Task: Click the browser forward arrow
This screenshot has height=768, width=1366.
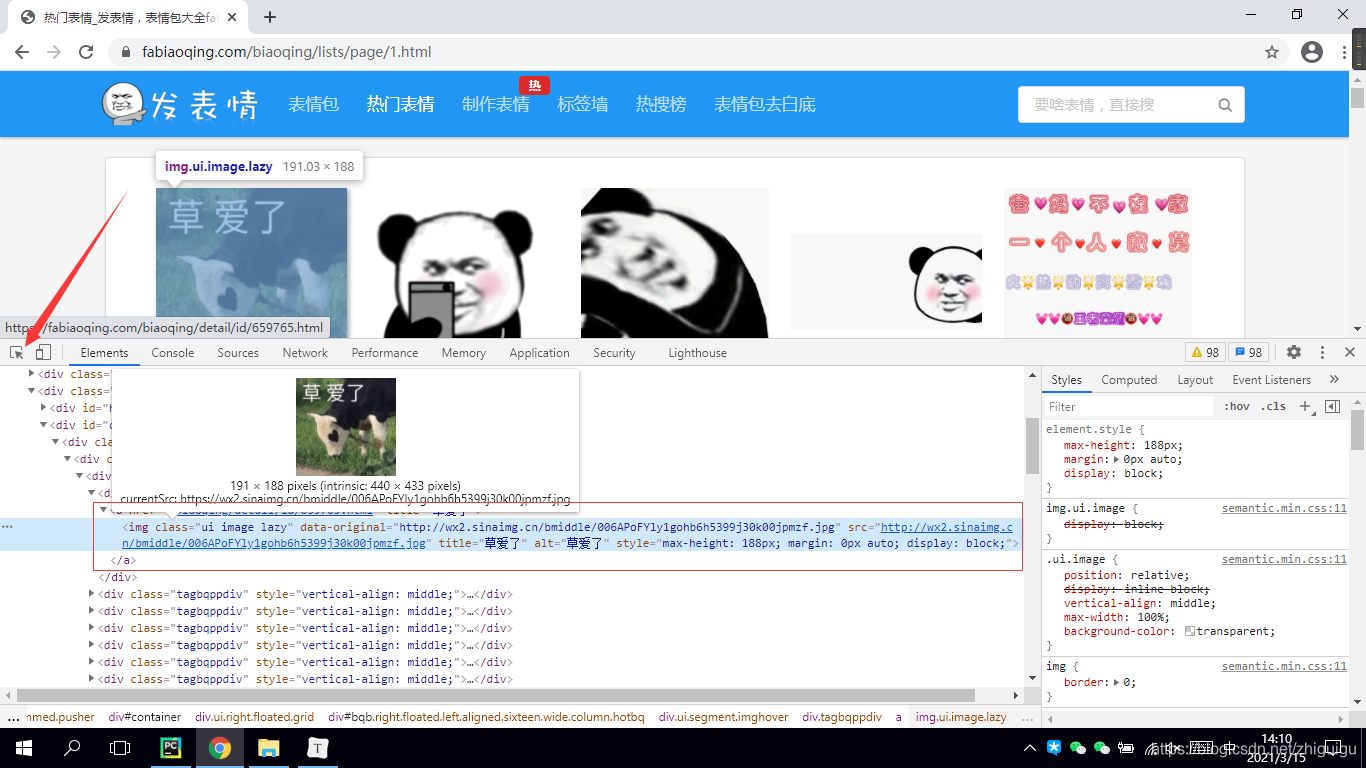Action: click(x=54, y=52)
